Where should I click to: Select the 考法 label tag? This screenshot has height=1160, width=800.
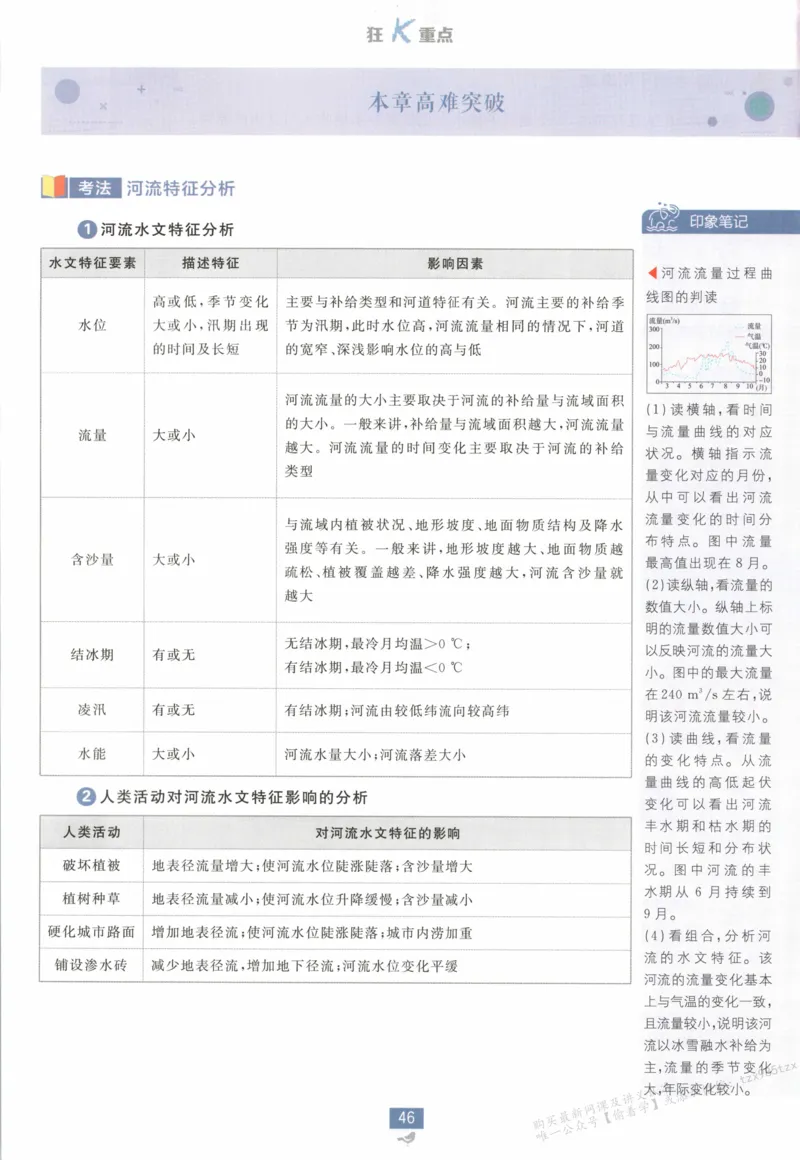point(95,188)
